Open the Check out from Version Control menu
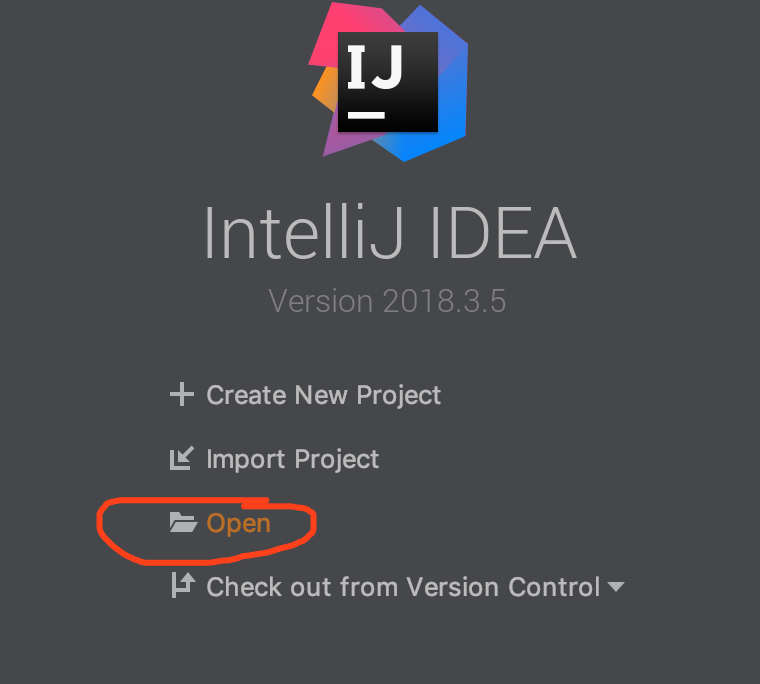 pos(403,587)
